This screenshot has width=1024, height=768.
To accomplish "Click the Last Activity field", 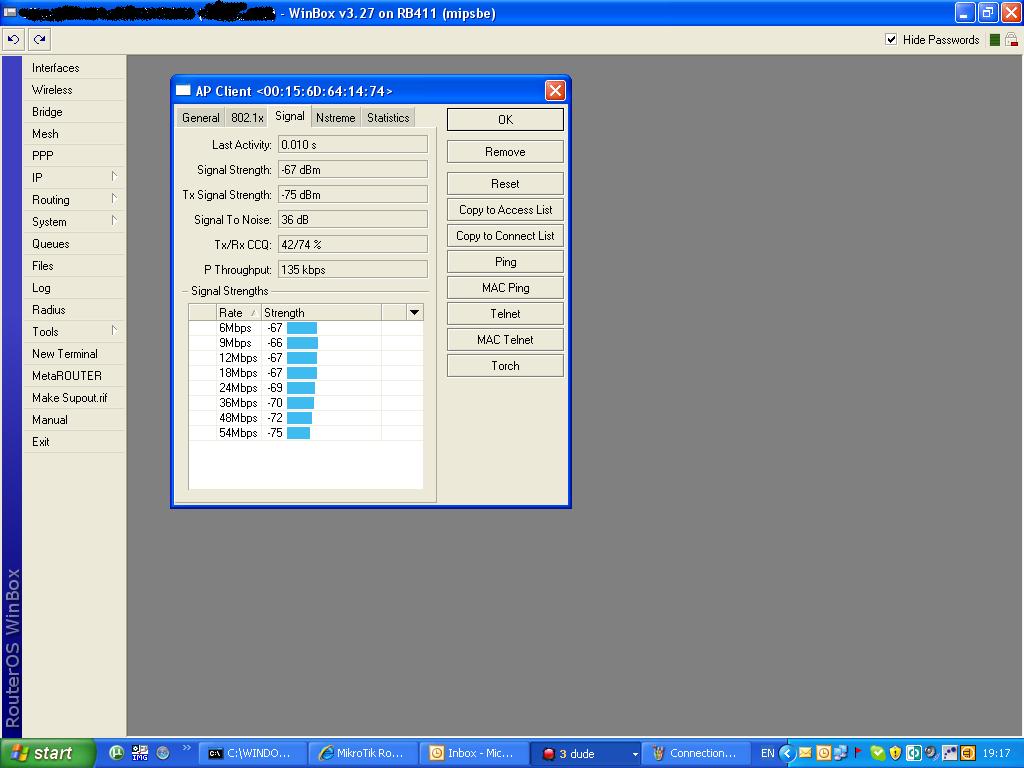I will 353,144.
